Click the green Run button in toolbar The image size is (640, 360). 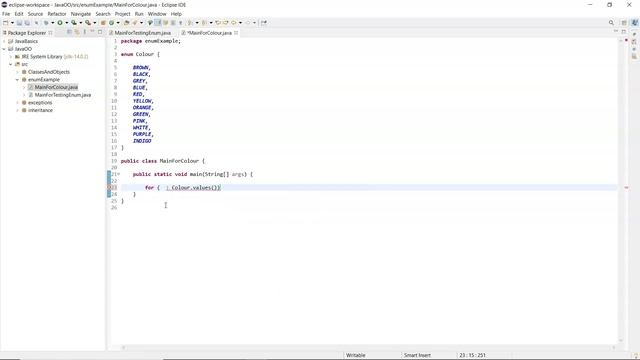pyautogui.click(x=60, y=23)
